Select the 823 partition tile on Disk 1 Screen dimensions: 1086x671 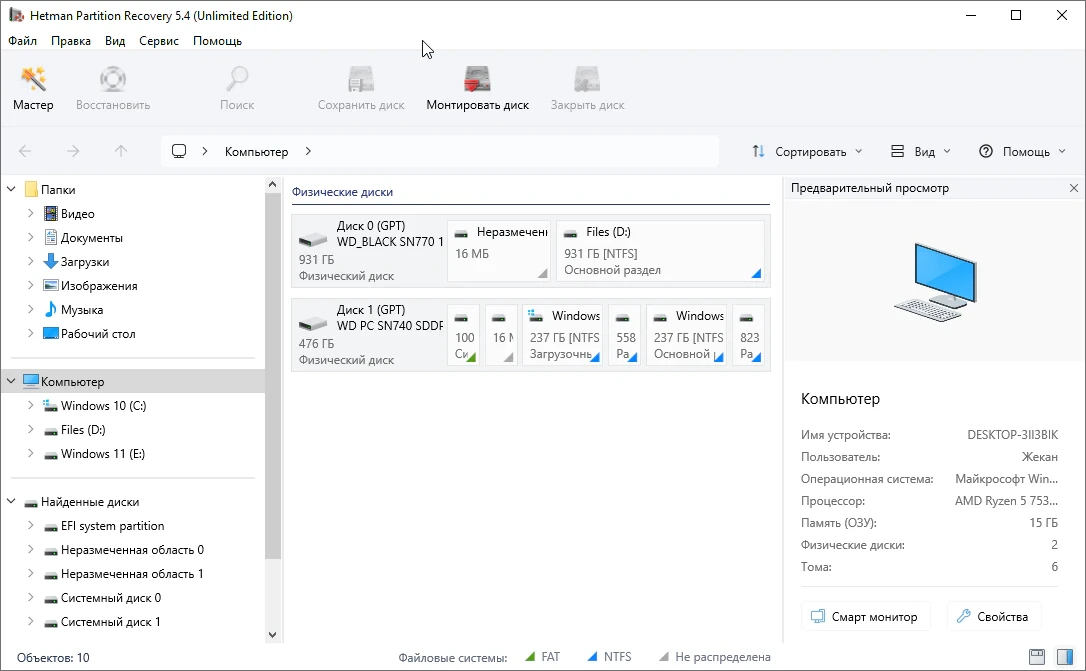coord(748,334)
